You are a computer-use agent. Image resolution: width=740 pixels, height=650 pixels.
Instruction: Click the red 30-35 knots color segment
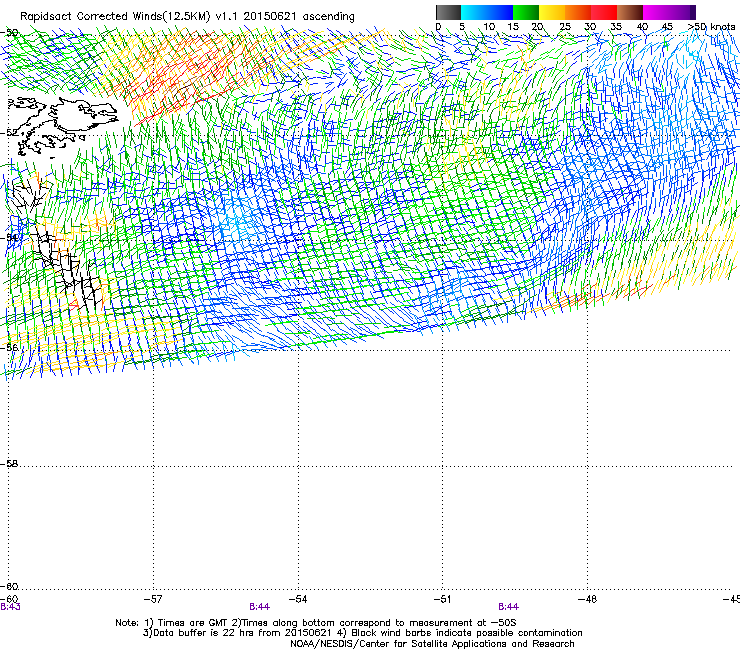(604, 12)
